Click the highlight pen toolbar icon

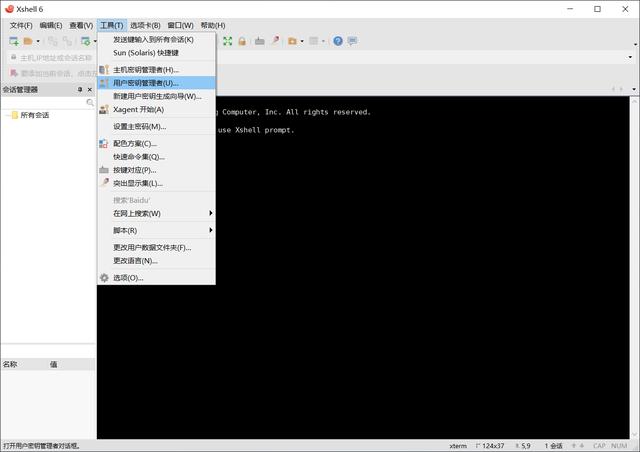(x=276, y=40)
